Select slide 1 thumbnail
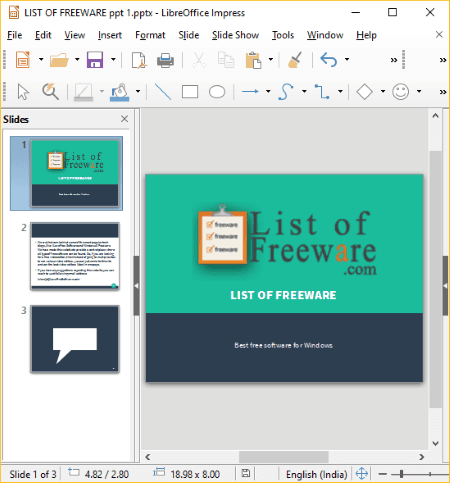 coord(75,173)
